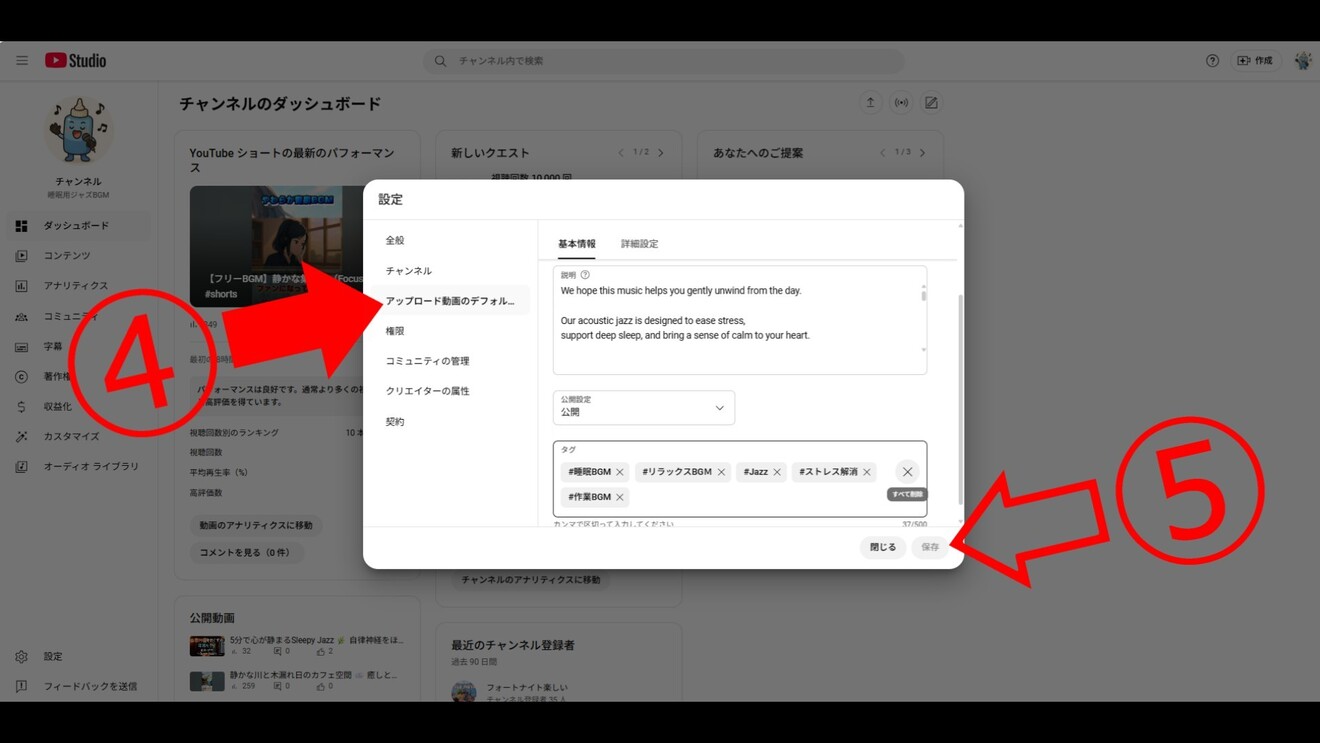The image size is (1320, 743).
Task: Click the search magnifier icon
Action: tap(440, 61)
